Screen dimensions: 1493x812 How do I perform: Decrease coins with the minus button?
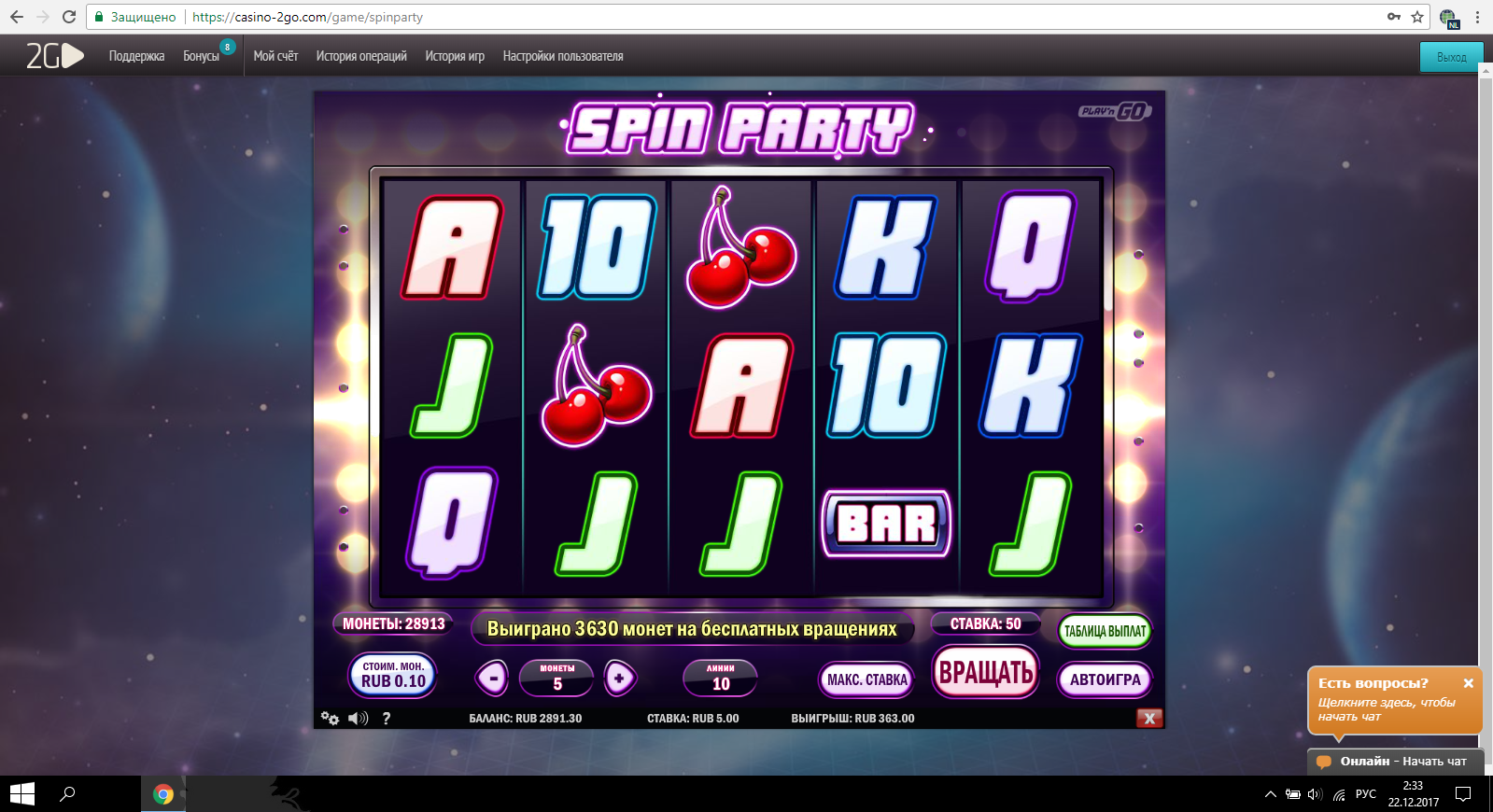pyautogui.click(x=492, y=679)
